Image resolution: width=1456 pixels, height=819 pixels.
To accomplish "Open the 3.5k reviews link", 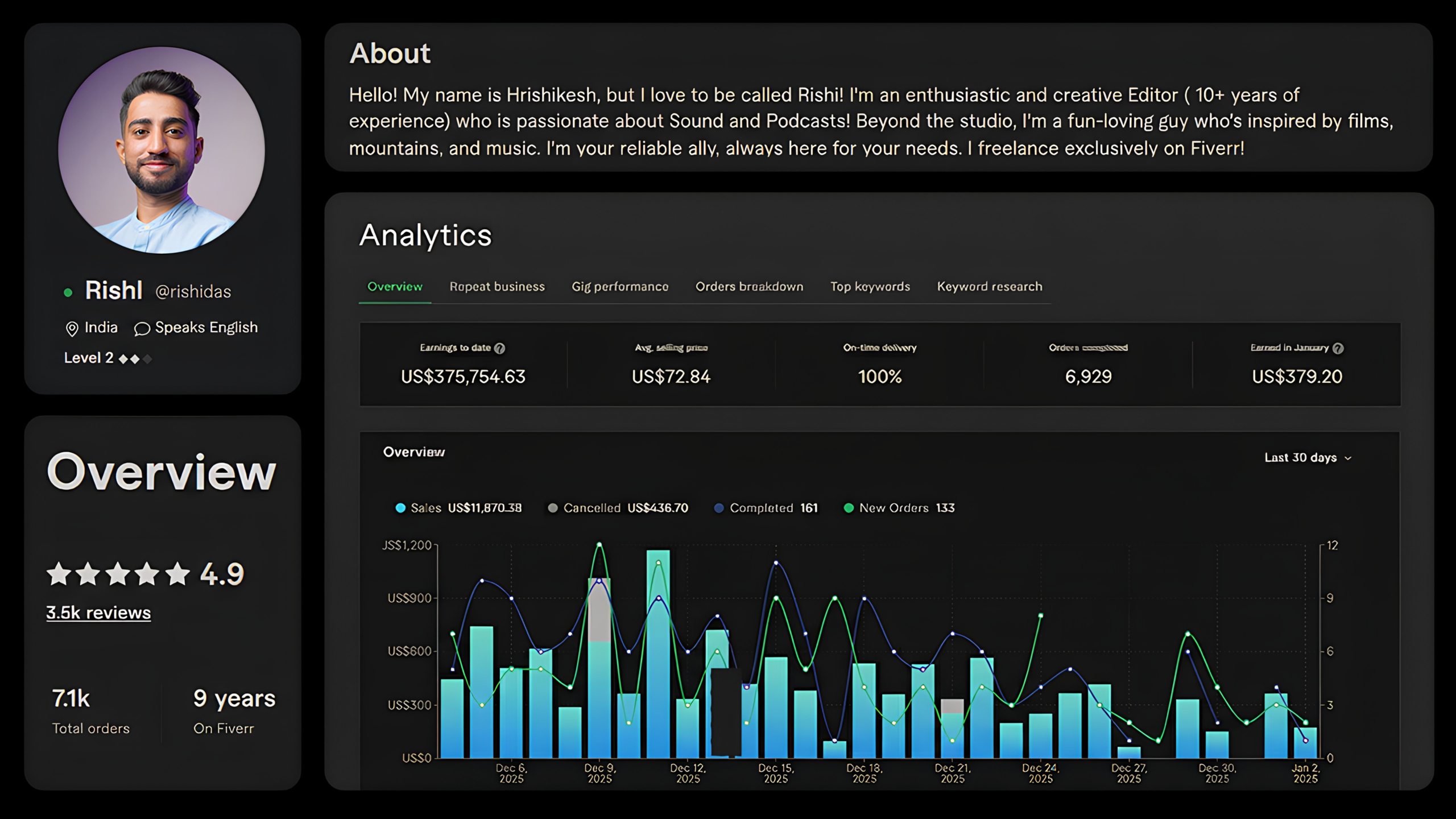I will point(98,613).
